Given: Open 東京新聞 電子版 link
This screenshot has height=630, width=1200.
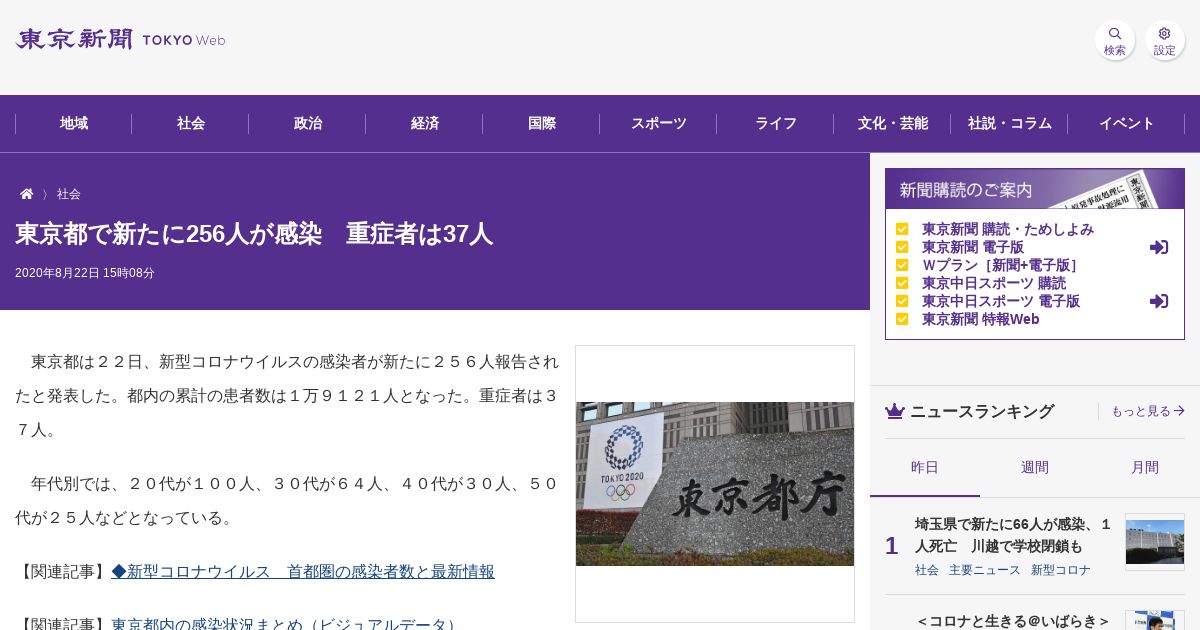Looking at the screenshot, I should tap(973, 247).
